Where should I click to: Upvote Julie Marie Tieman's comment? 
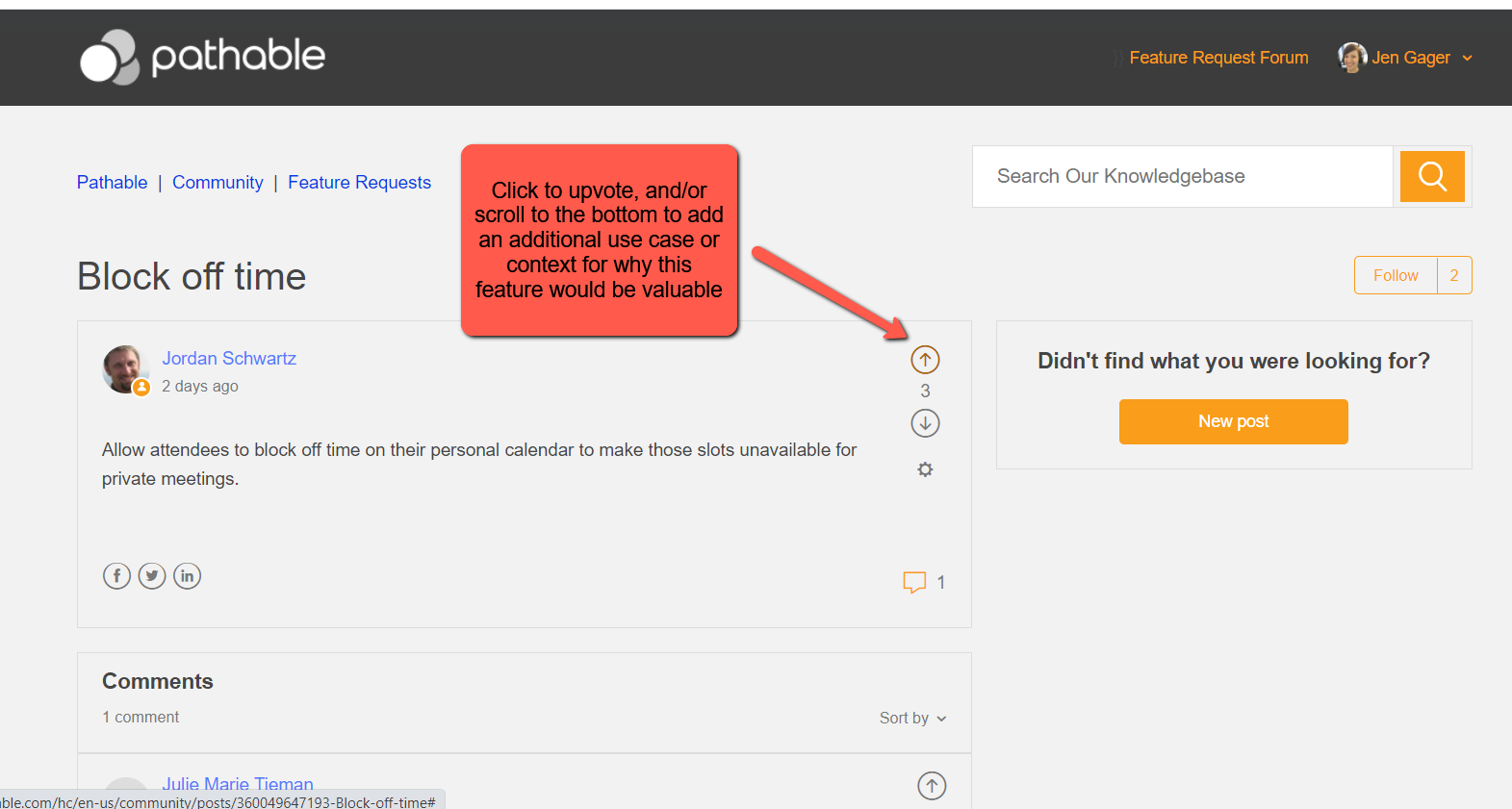click(x=932, y=786)
